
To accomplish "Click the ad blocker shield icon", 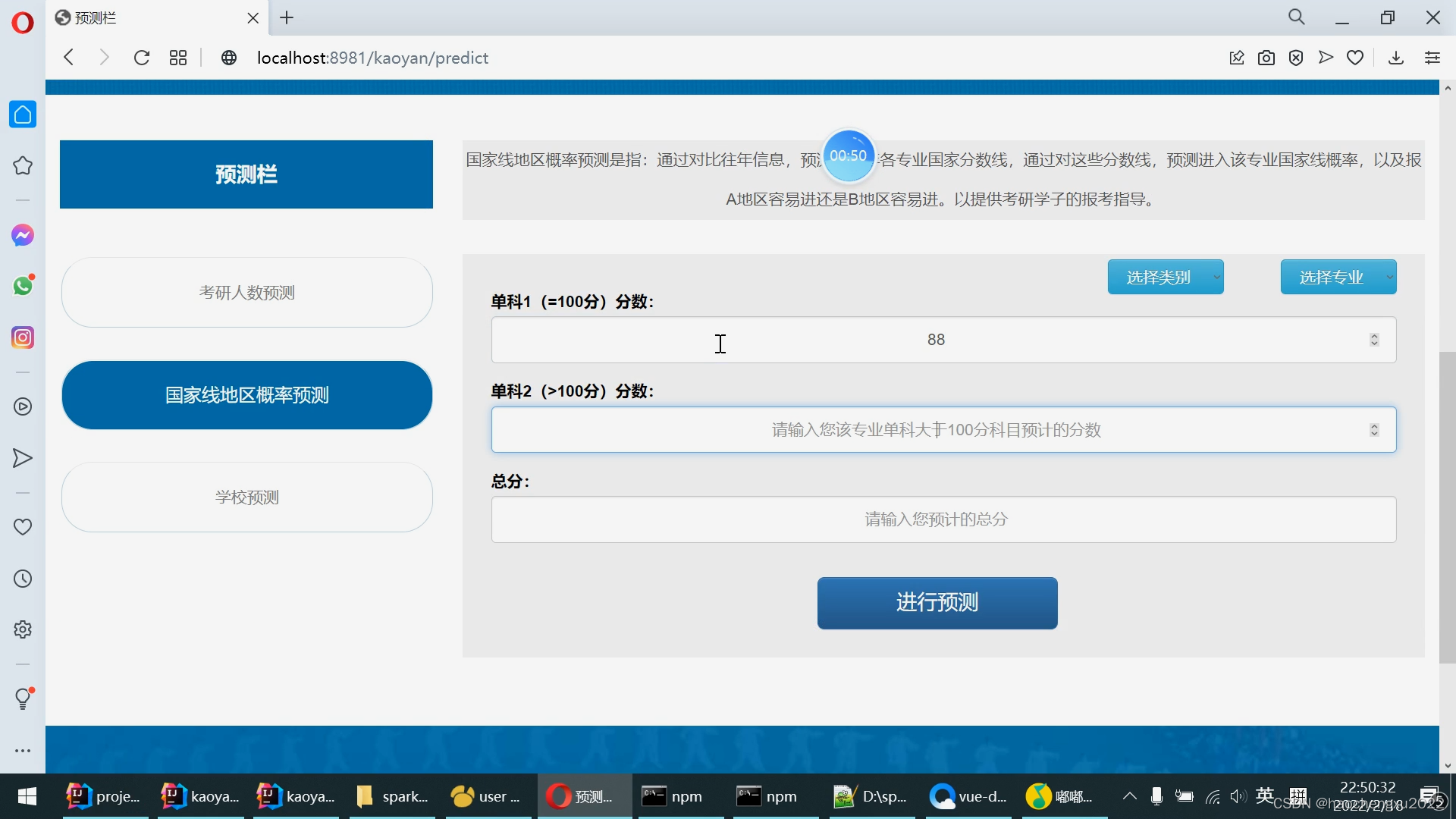I will point(1296,58).
